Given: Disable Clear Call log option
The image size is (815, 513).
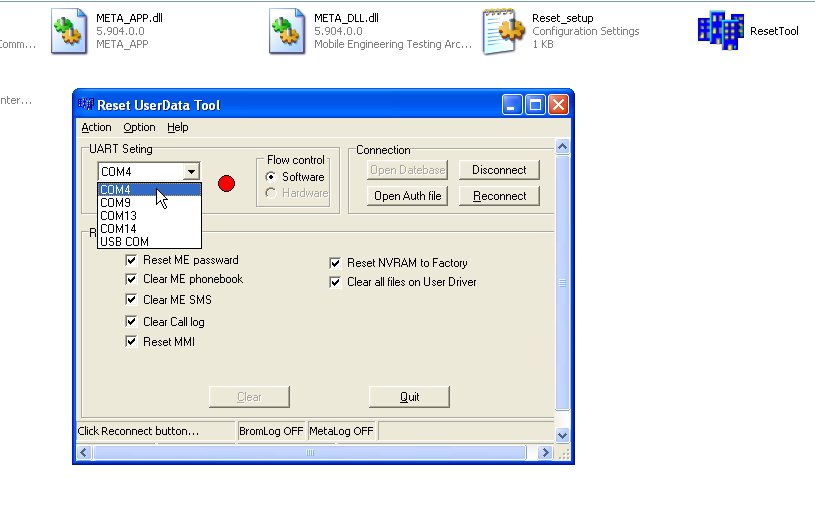Looking at the screenshot, I should [131, 321].
